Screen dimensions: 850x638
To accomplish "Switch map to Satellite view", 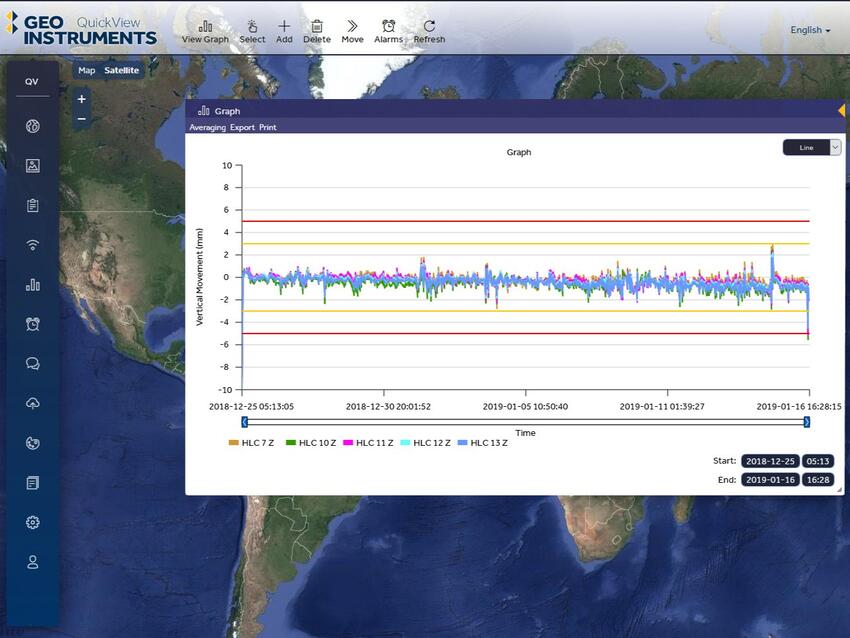I will [121, 70].
